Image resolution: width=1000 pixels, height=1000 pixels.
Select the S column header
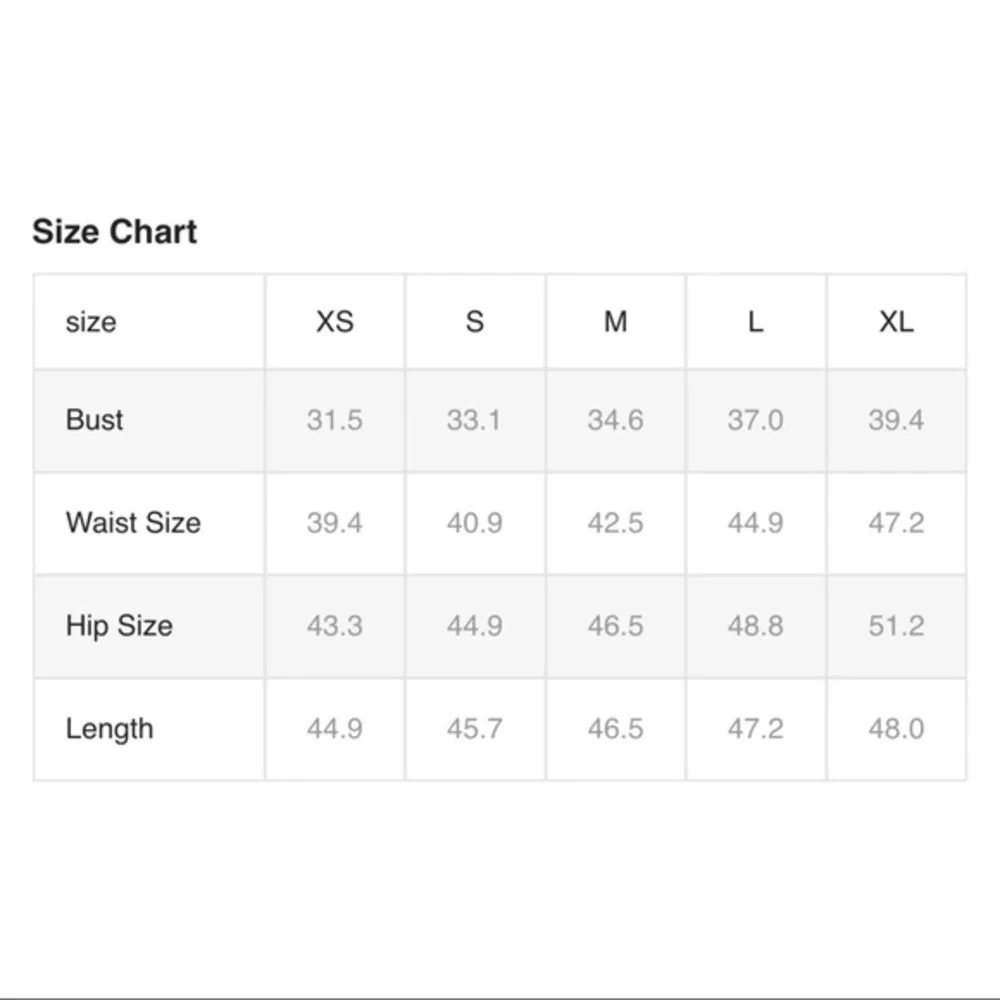pyautogui.click(x=475, y=322)
